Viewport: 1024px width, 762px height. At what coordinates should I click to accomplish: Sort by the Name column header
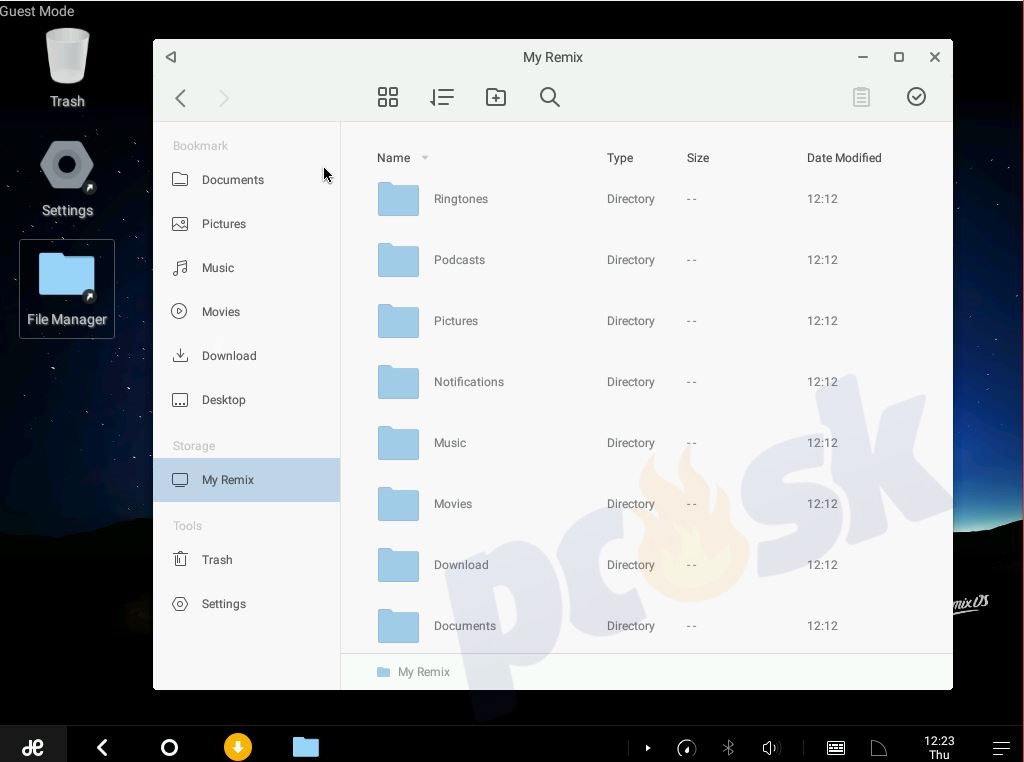[x=393, y=158]
